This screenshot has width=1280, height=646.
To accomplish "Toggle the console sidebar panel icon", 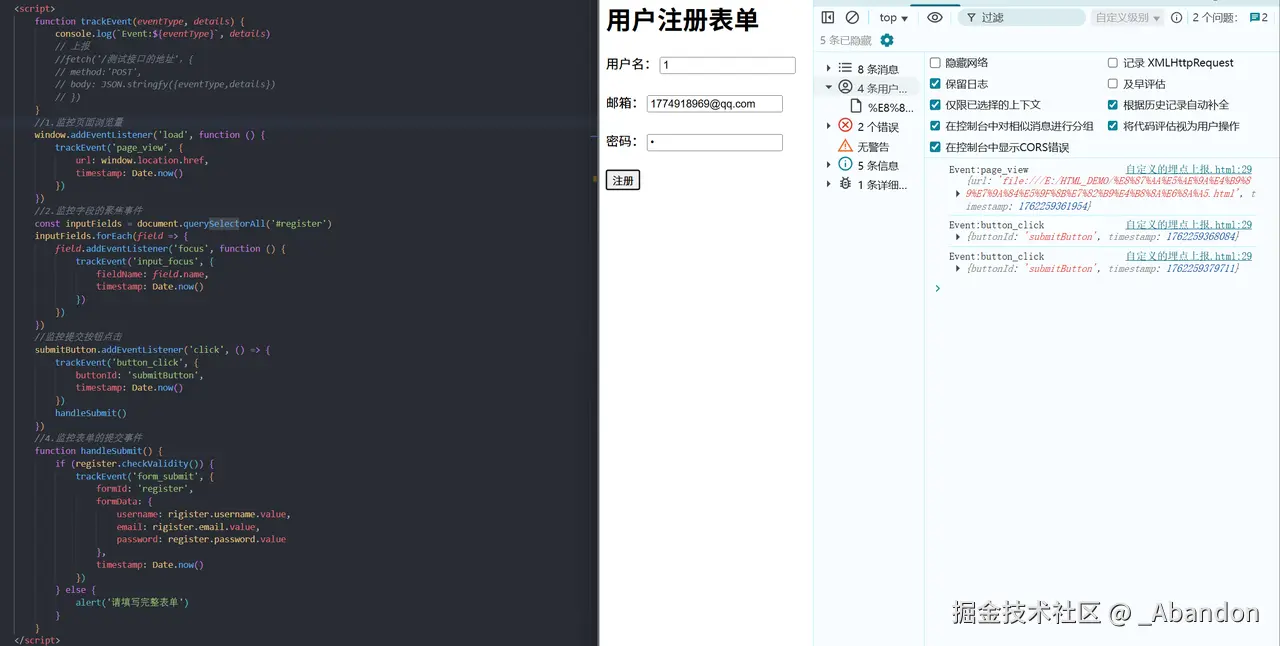I will (828, 17).
